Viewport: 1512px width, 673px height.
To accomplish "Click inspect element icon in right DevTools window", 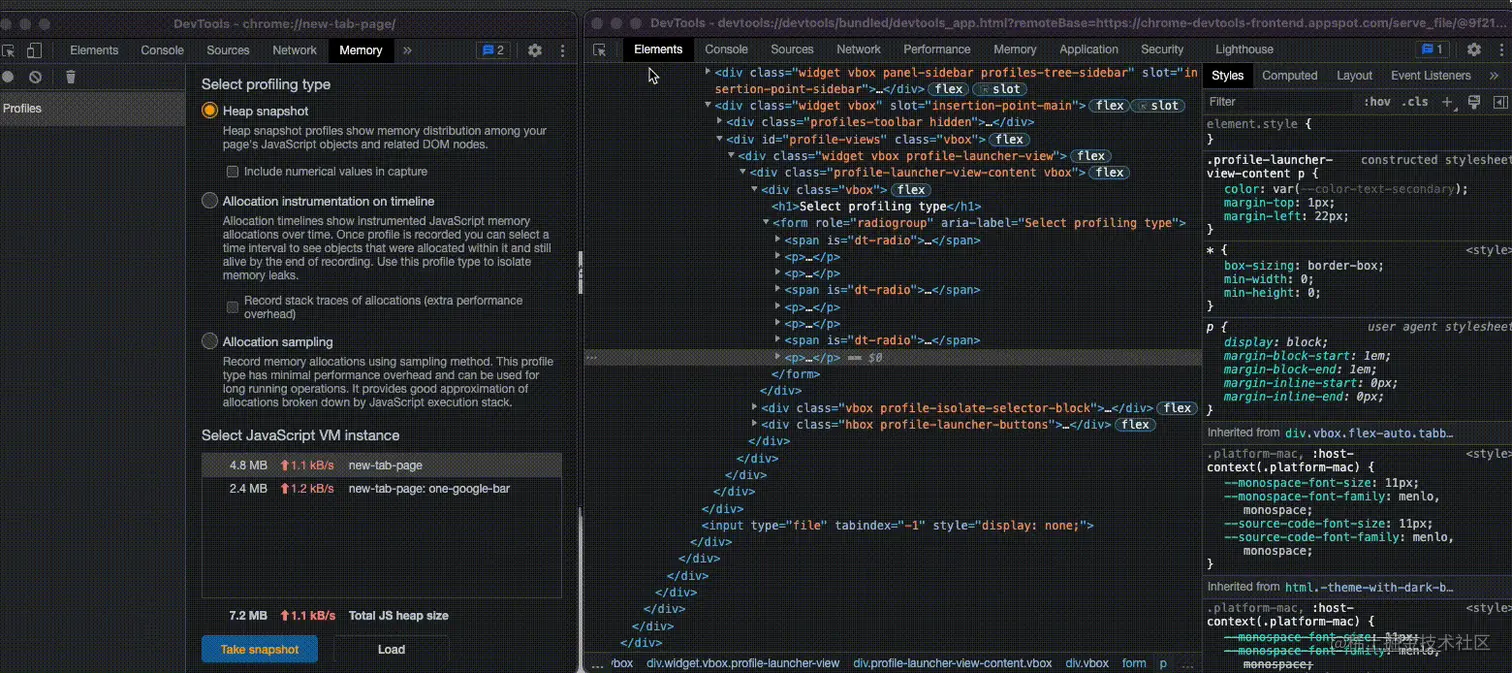I will tap(599, 49).
